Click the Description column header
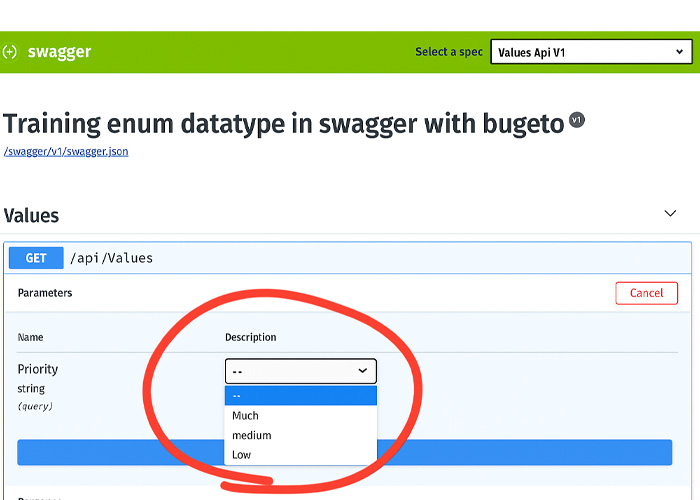Viewport: 700px width, 500px height. (x=250, y=337)
